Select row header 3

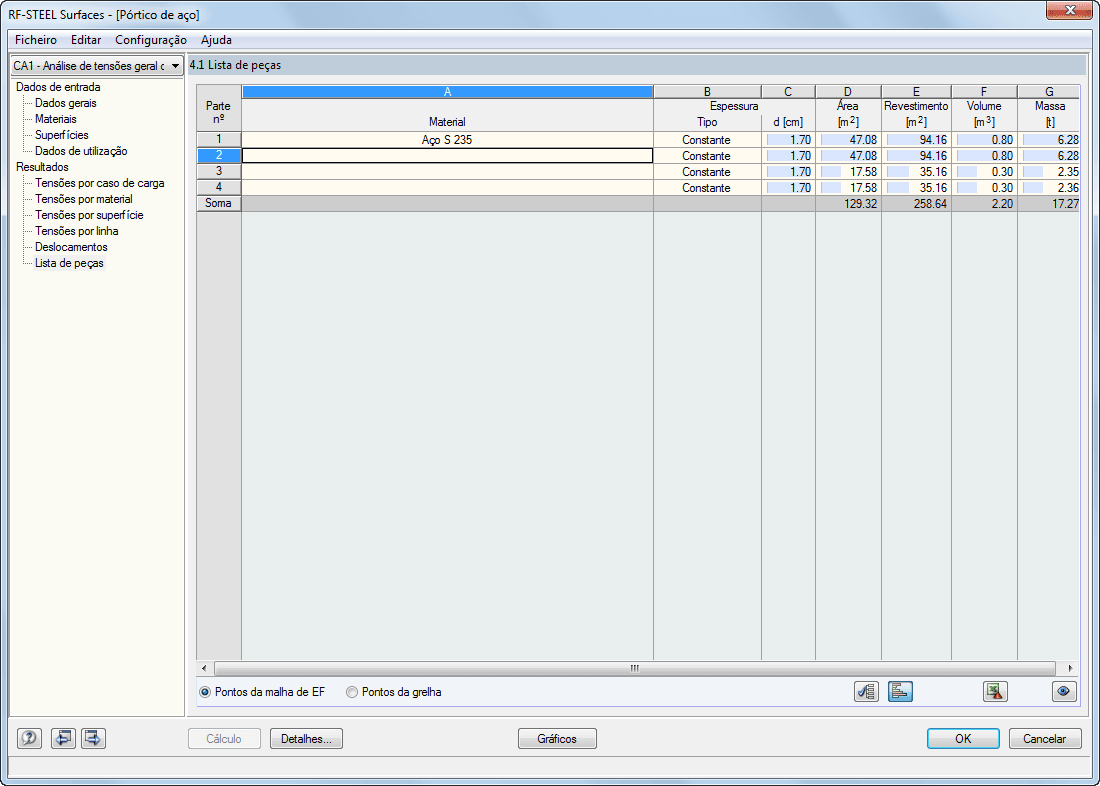click(x=219, y=171)
